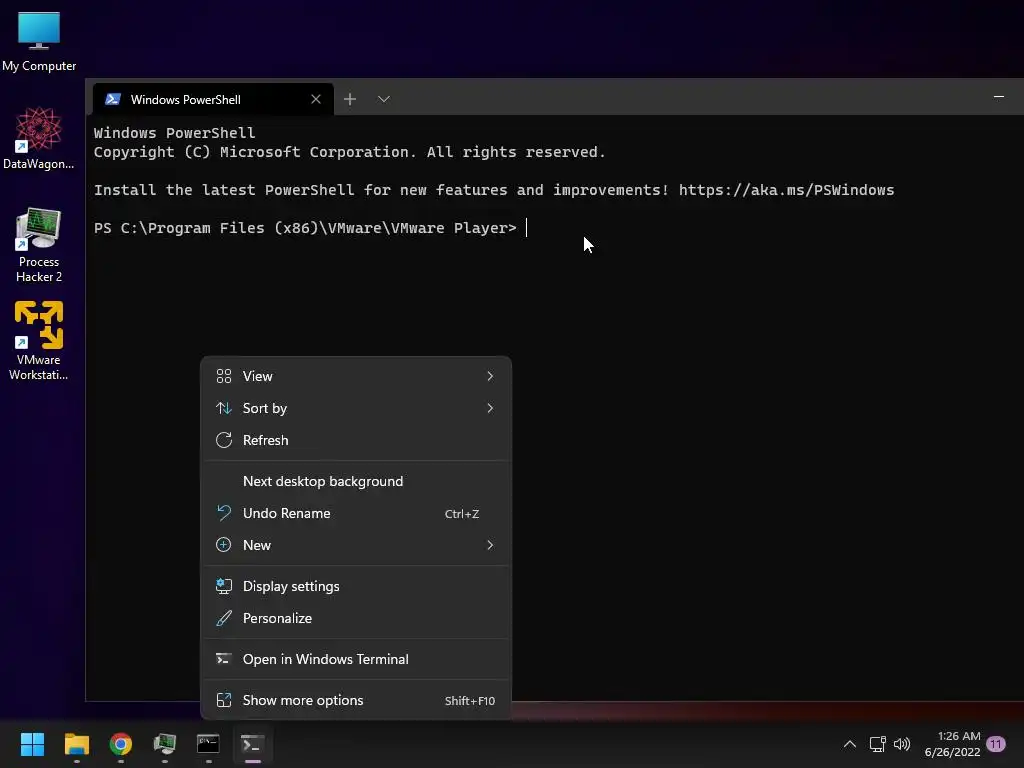Click the volume speaker tray icon

coord(902,744)
